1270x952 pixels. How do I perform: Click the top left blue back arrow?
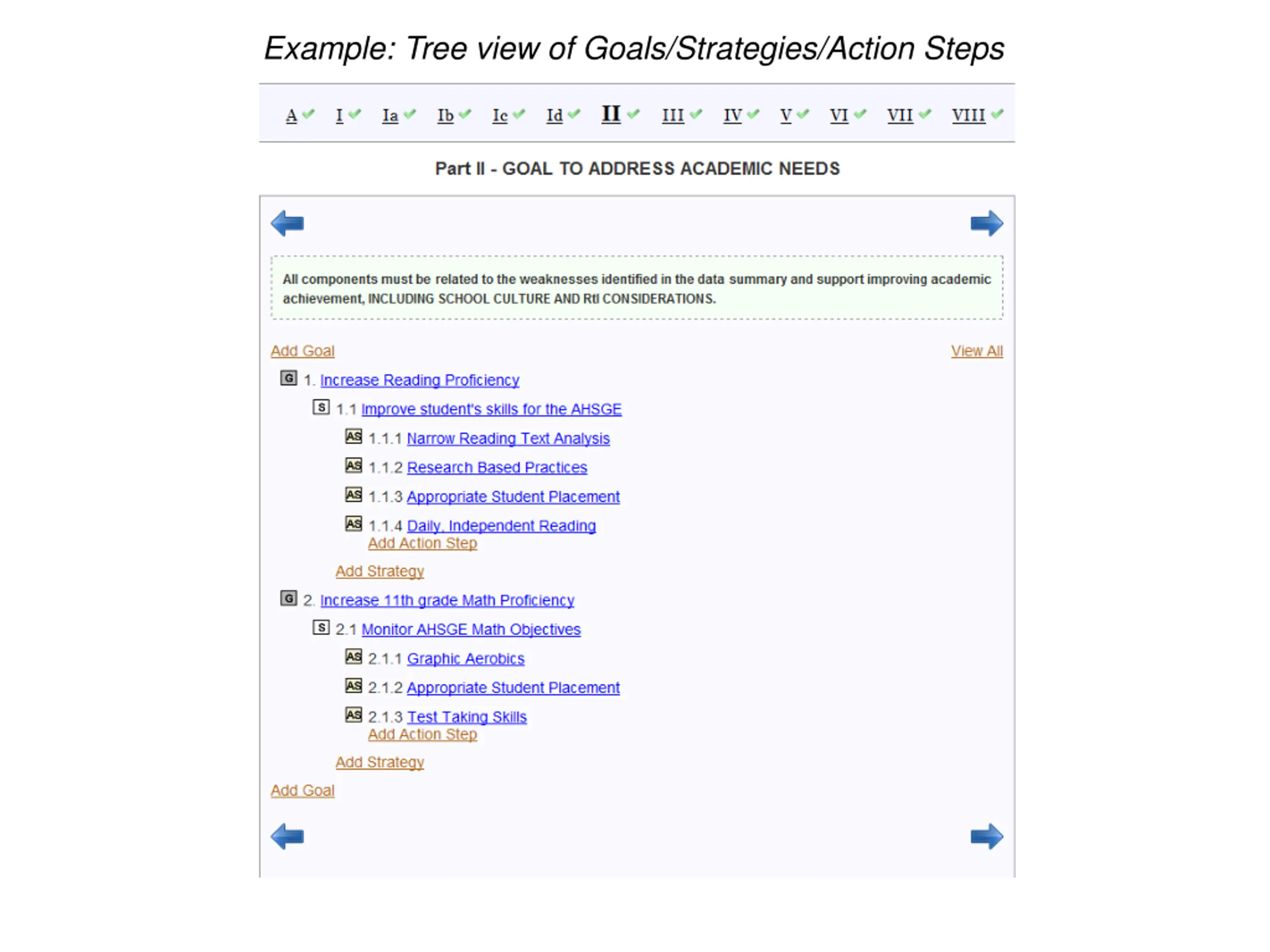coord(287,223)
